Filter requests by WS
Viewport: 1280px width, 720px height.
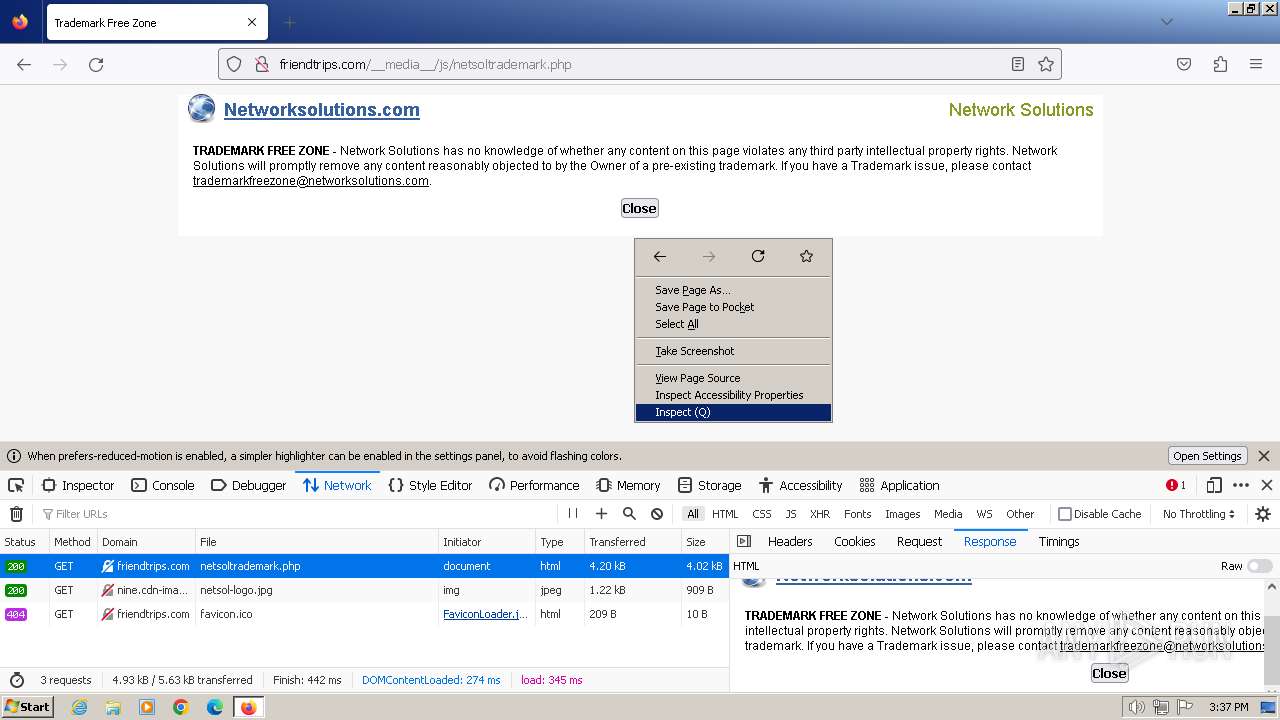[x=985, y=514]
